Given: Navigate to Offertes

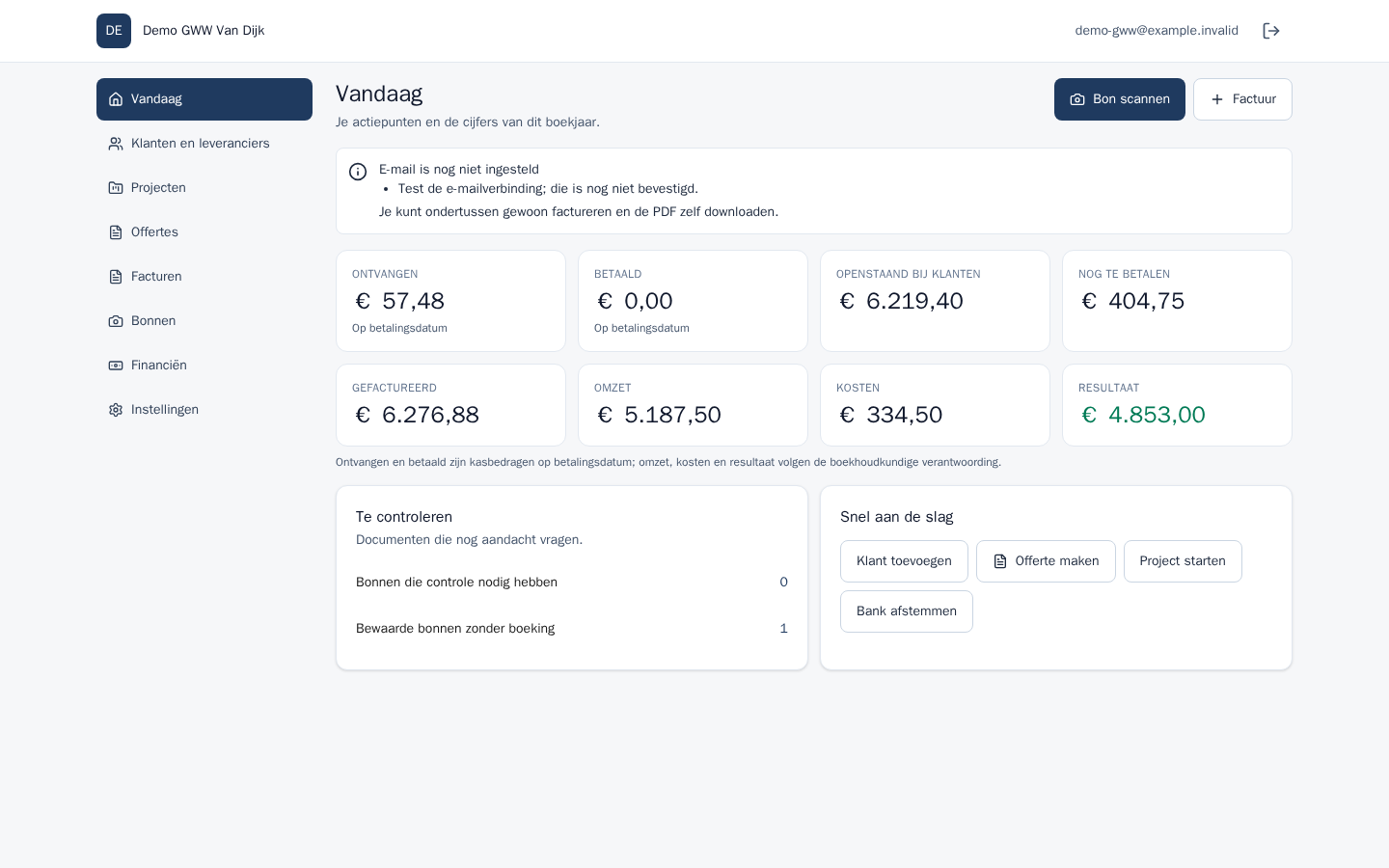Looking at the screenshot, I should point(204,232).
